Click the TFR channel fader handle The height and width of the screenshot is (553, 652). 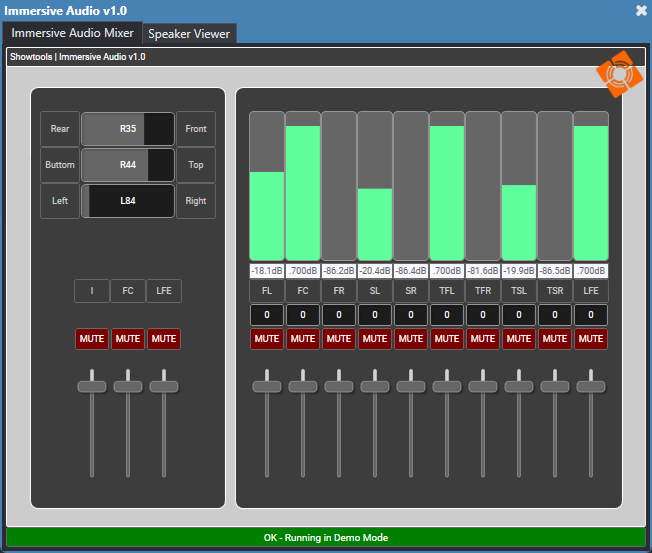483,387
